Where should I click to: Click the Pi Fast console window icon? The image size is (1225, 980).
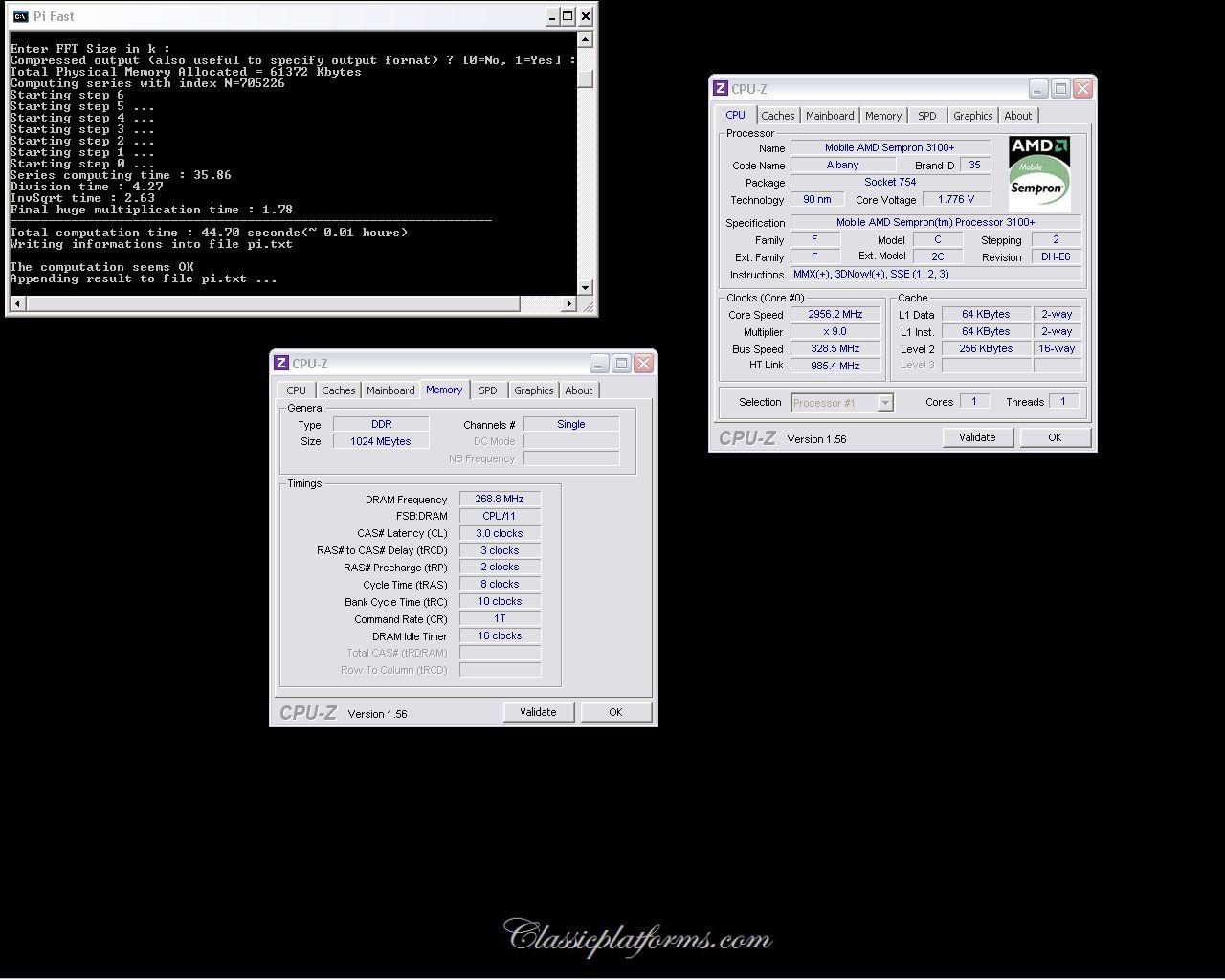[x=20, y=16]
